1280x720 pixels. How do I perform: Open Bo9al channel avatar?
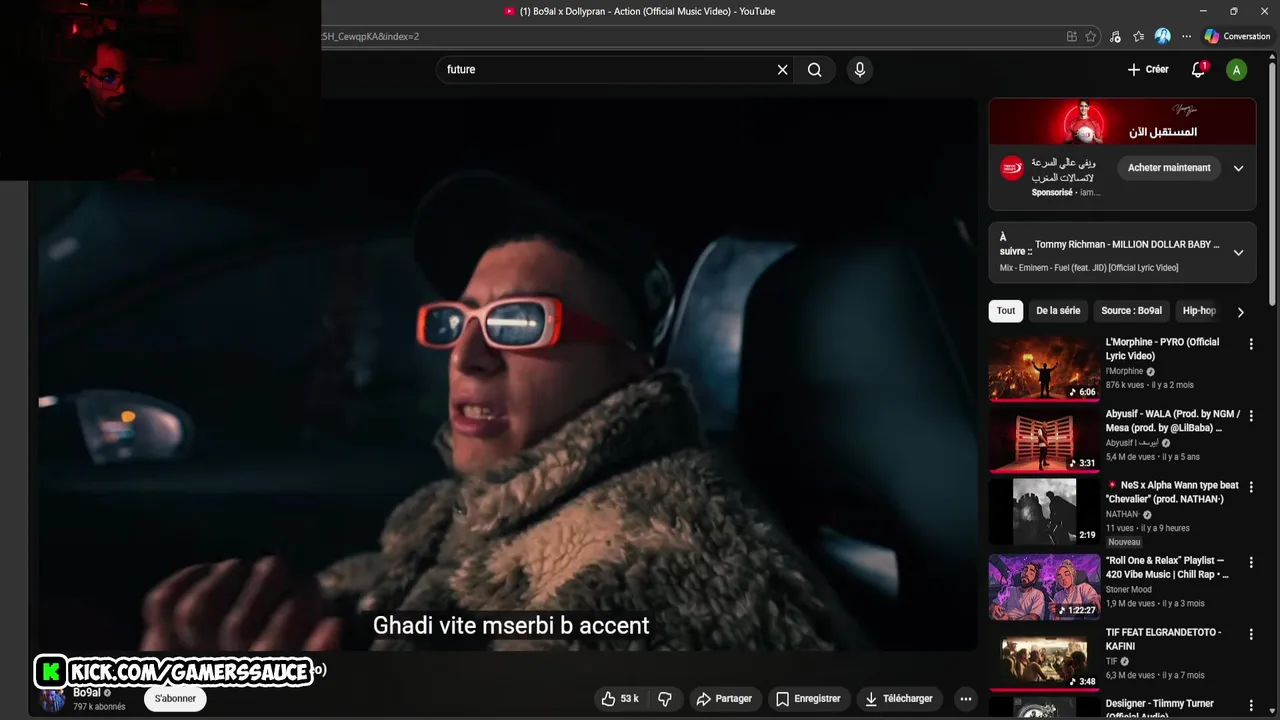tap(52, 699)
